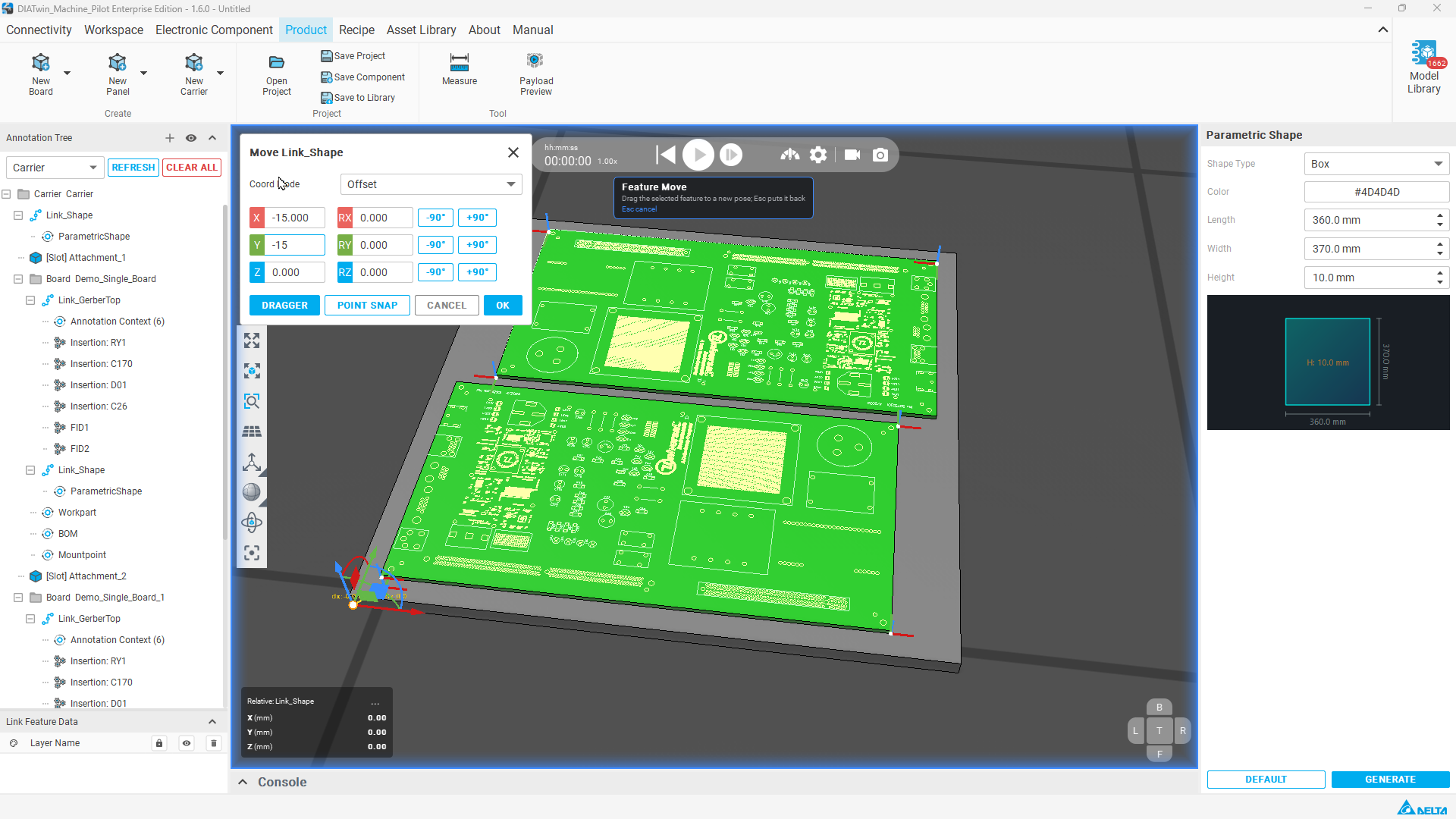1456x819 pixels.
Task: Click the Save Project icon
Action: pos(327,56)
